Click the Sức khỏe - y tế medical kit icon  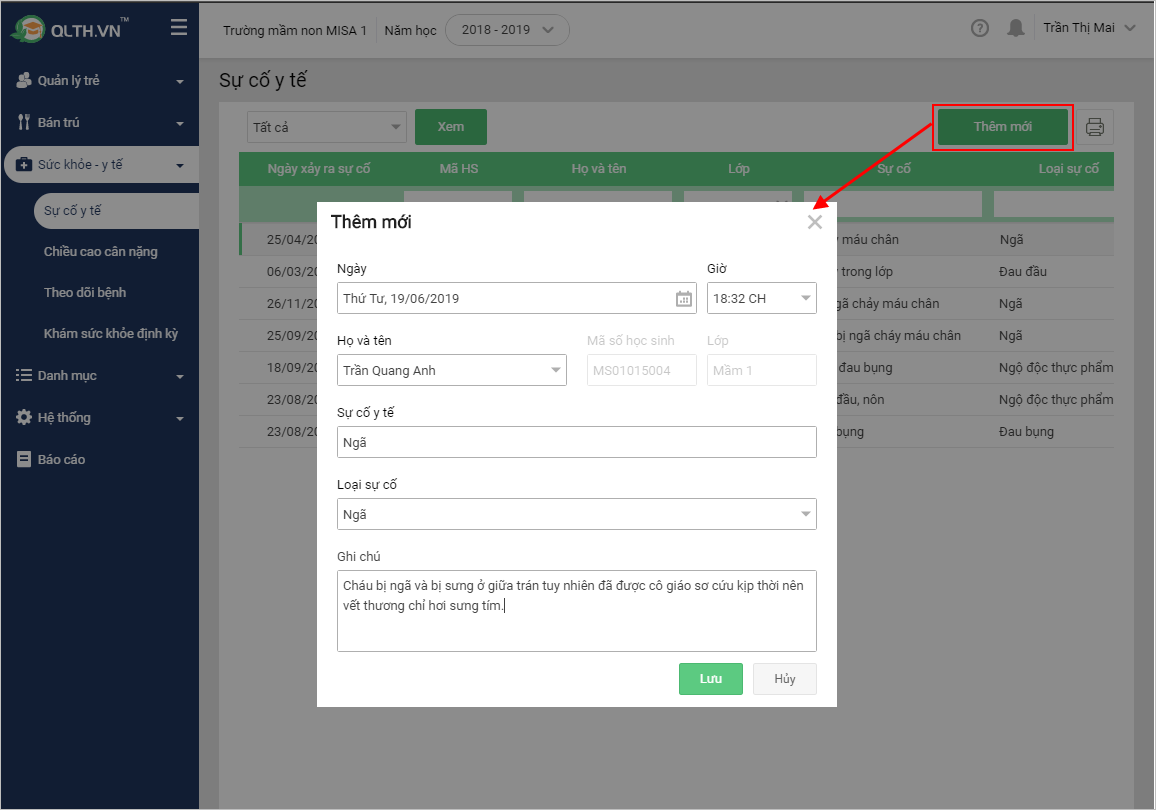coord(24,164)
